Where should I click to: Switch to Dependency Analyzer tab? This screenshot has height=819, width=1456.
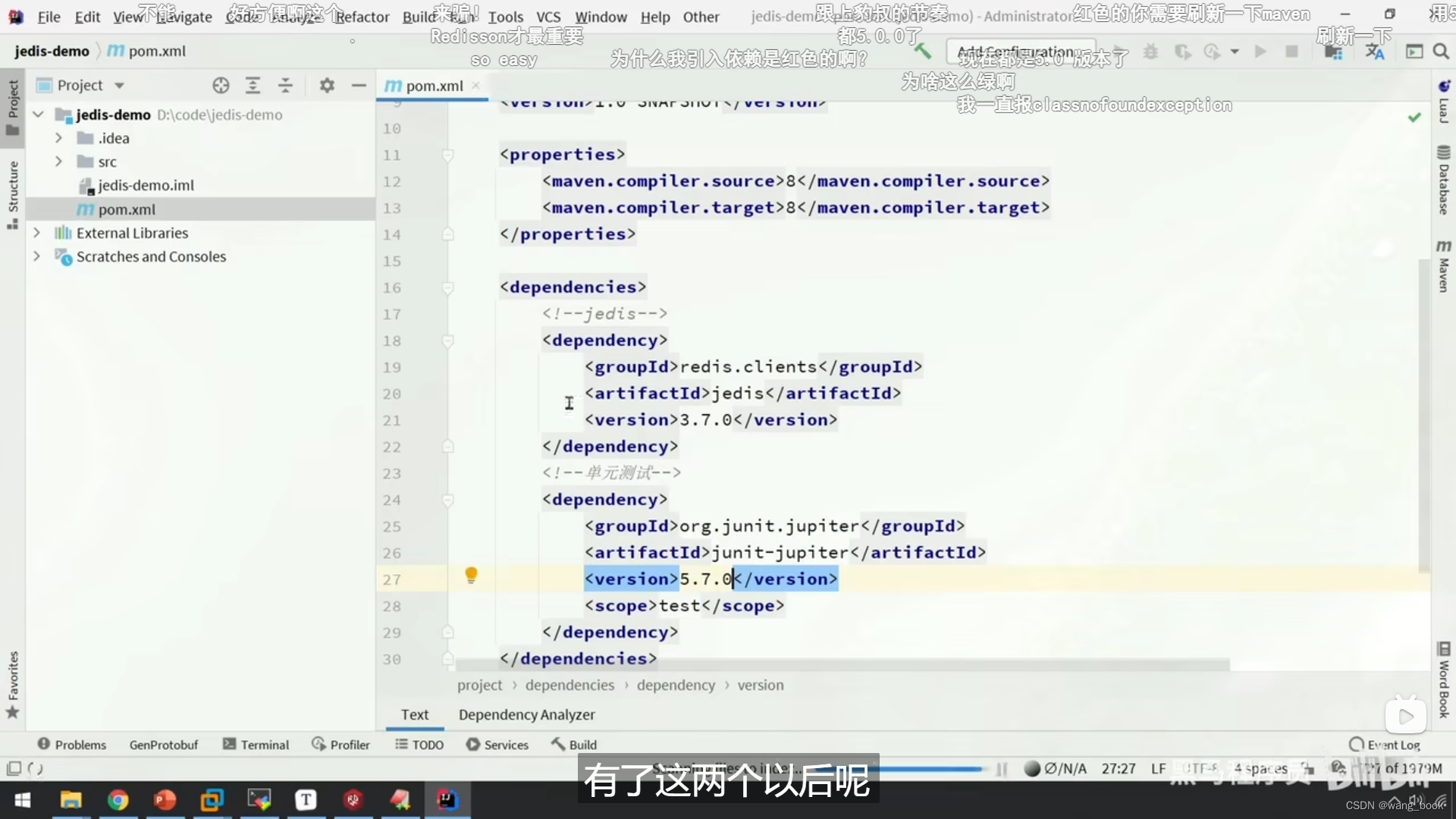(526, 714)
